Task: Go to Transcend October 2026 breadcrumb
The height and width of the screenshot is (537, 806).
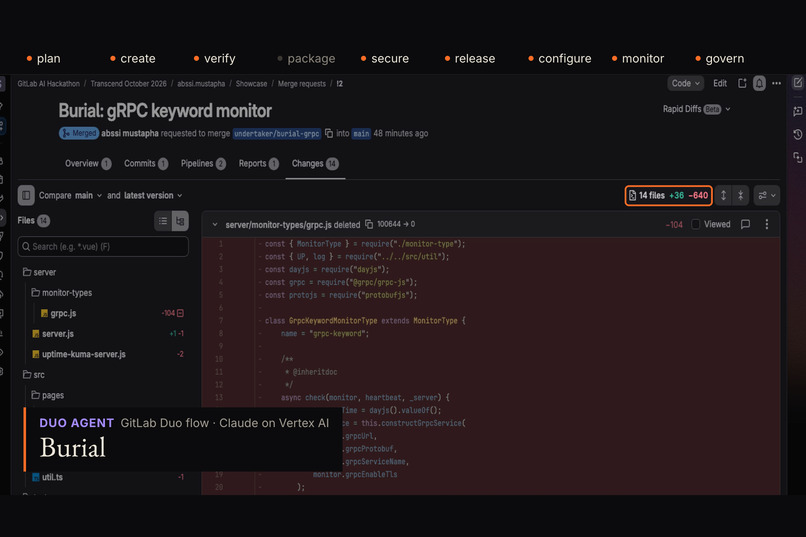Action: tap(129, 84)
